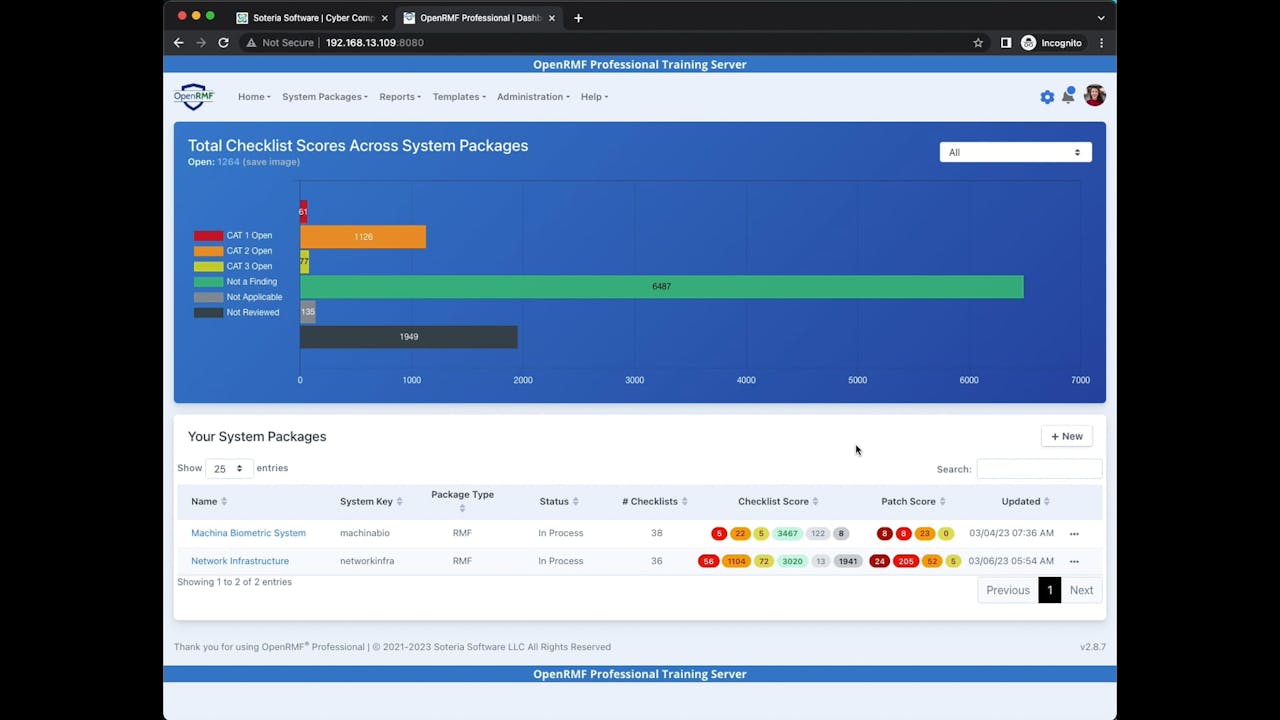The height and width of the screenshot is (720, 1280).
Task: Open the settings gear icon
Action: [x=1047, y=96]
